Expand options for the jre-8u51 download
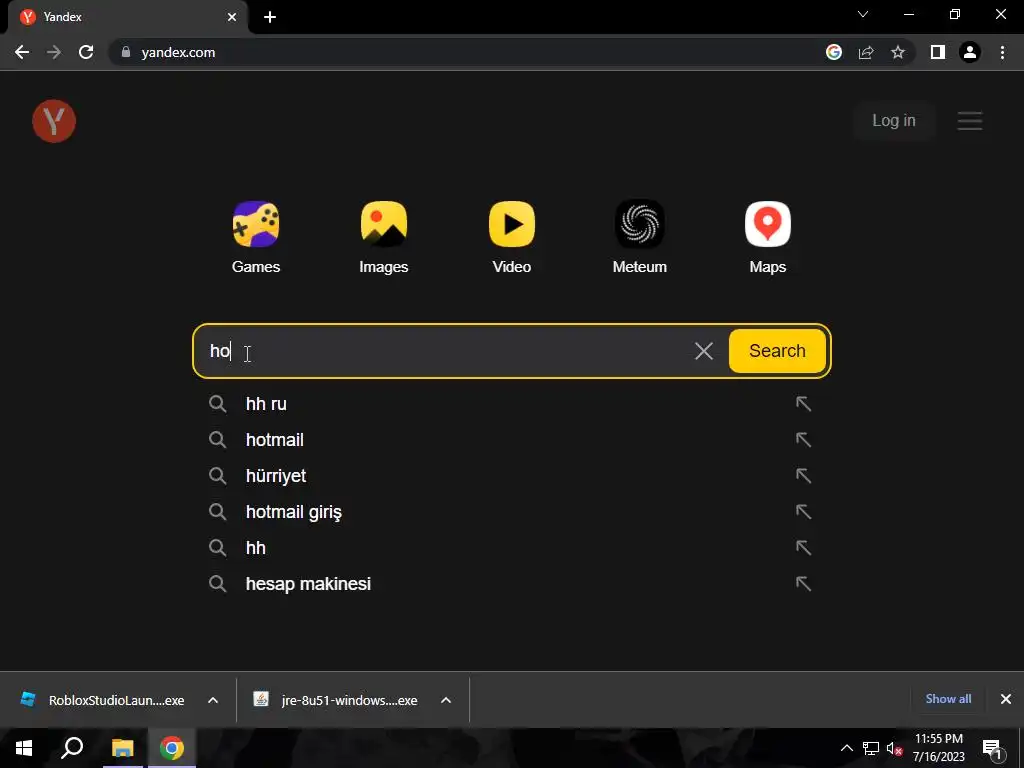 point(446,700)
